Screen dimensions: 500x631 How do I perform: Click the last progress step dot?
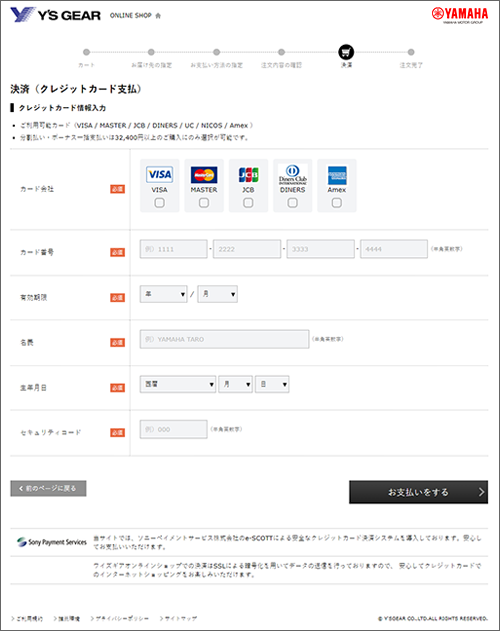[411, 52]
